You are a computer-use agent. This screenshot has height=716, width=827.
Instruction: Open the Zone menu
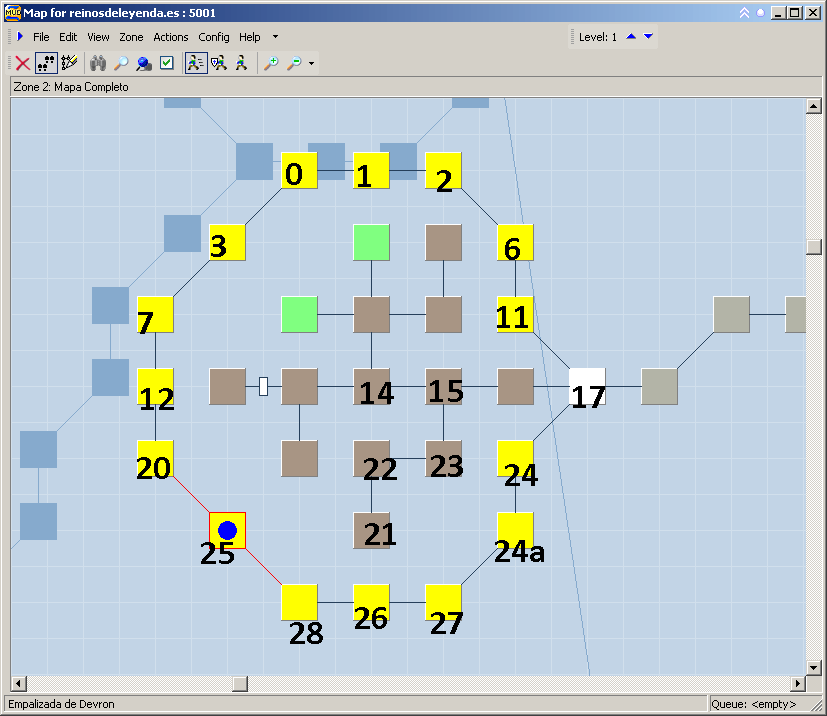[x=131, y=37]
